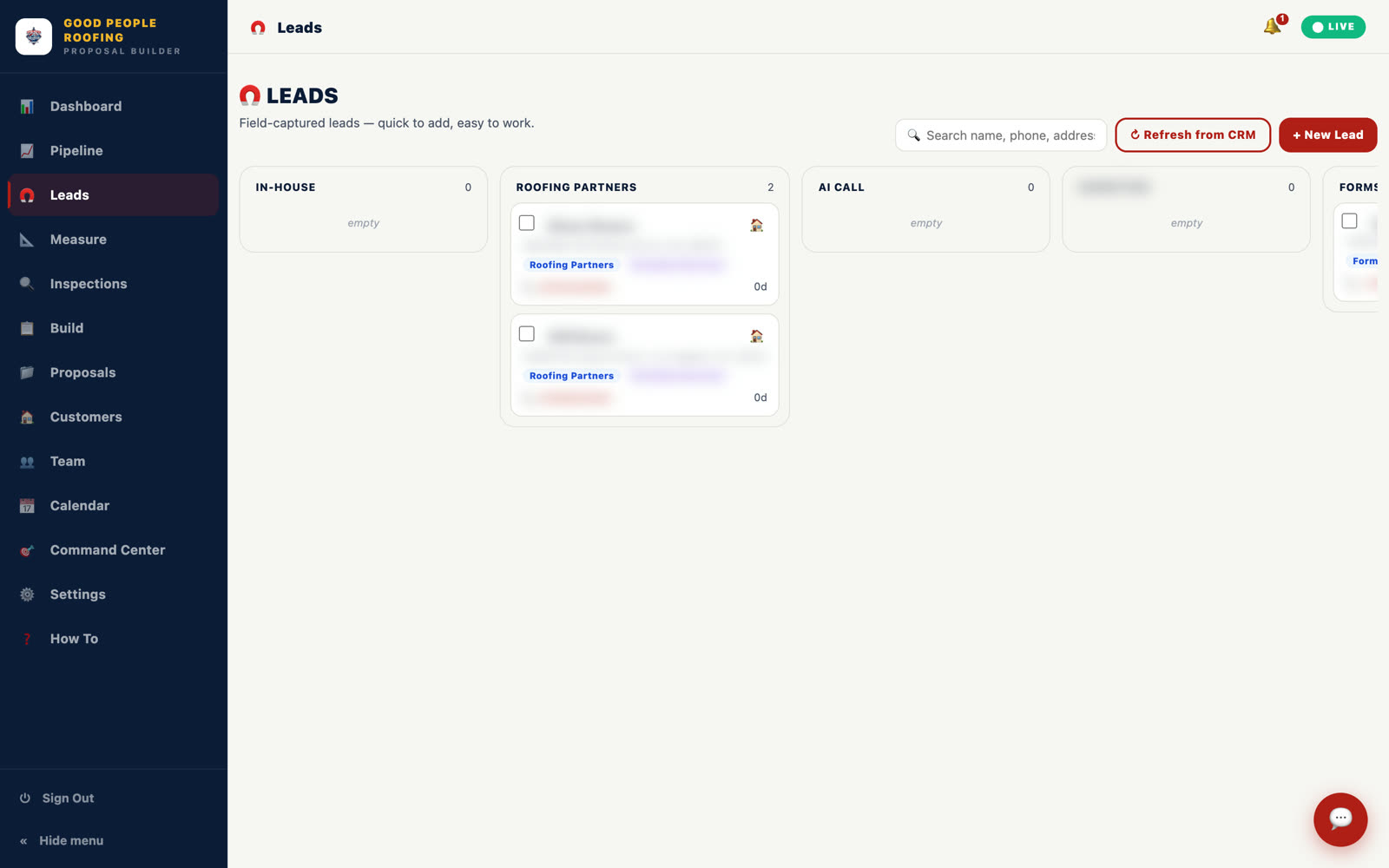Select the Leads magnet icon in sidebar

point(27,195)
